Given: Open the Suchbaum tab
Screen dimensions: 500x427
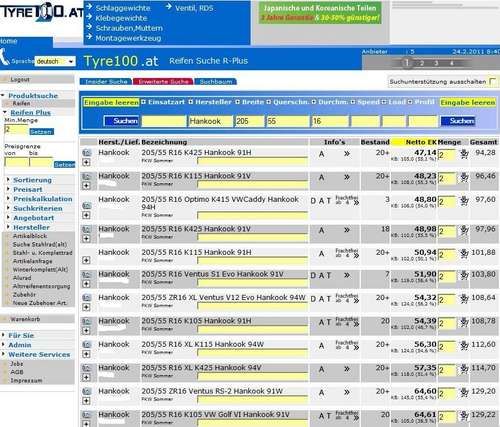Looking at the screenshot, I should click(216, 82).
